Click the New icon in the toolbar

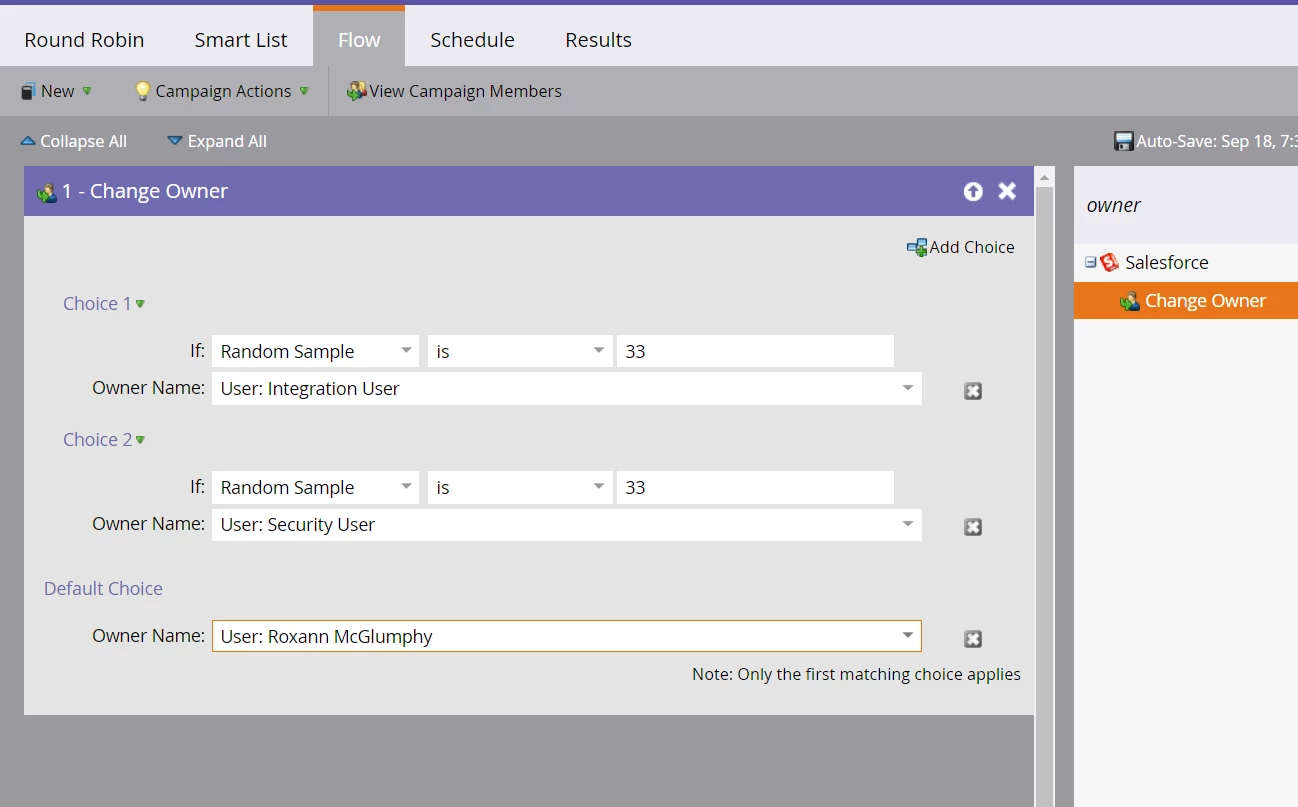pyautogui.click(x=27, y=91)
